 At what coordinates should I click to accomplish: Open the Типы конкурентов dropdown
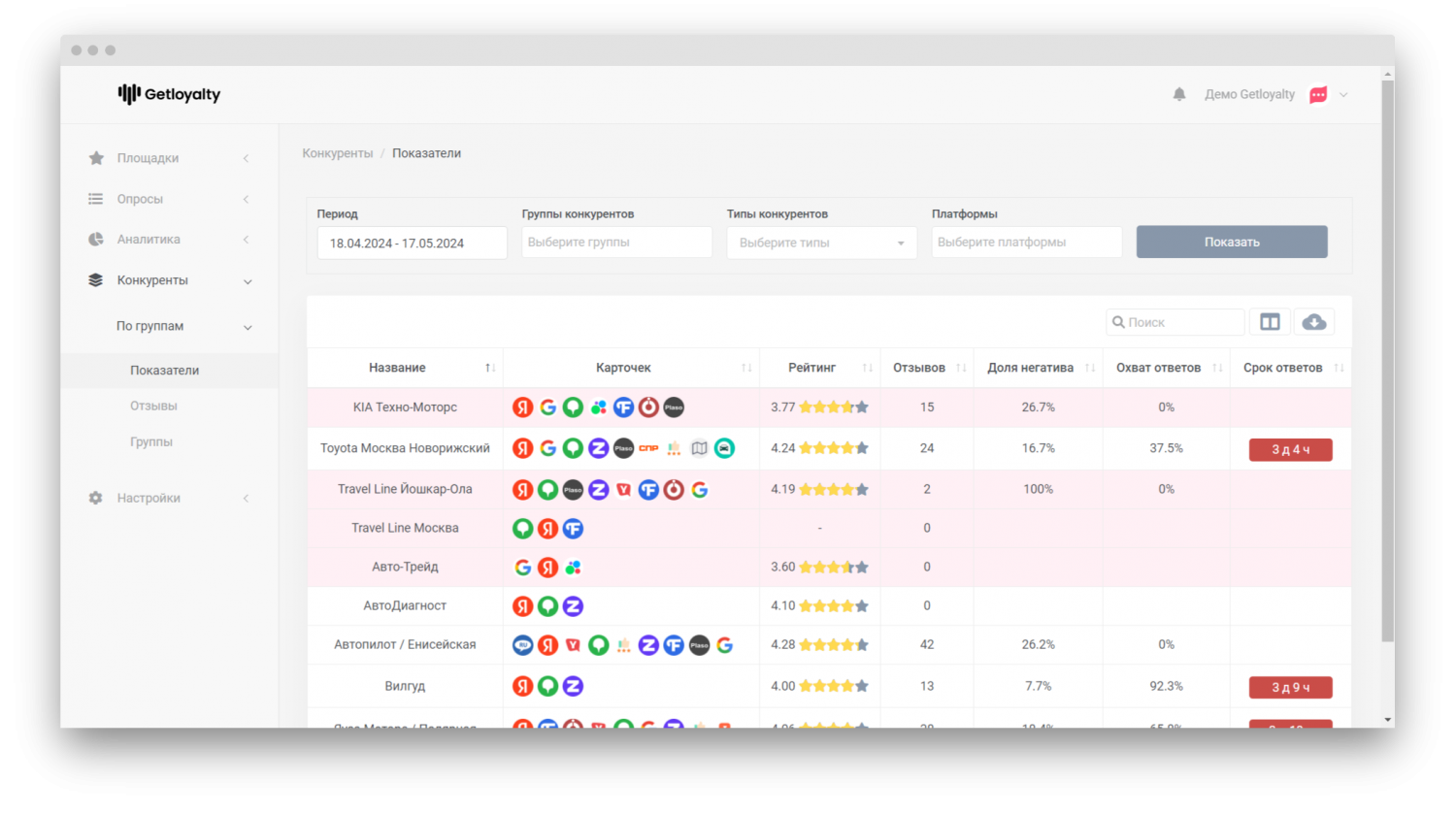(821, 243)
